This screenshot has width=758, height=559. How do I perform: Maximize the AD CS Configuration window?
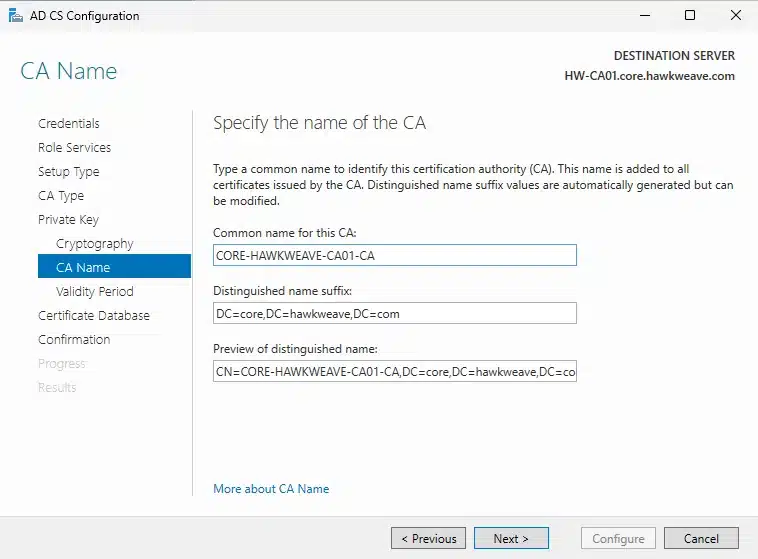point(690,16)
